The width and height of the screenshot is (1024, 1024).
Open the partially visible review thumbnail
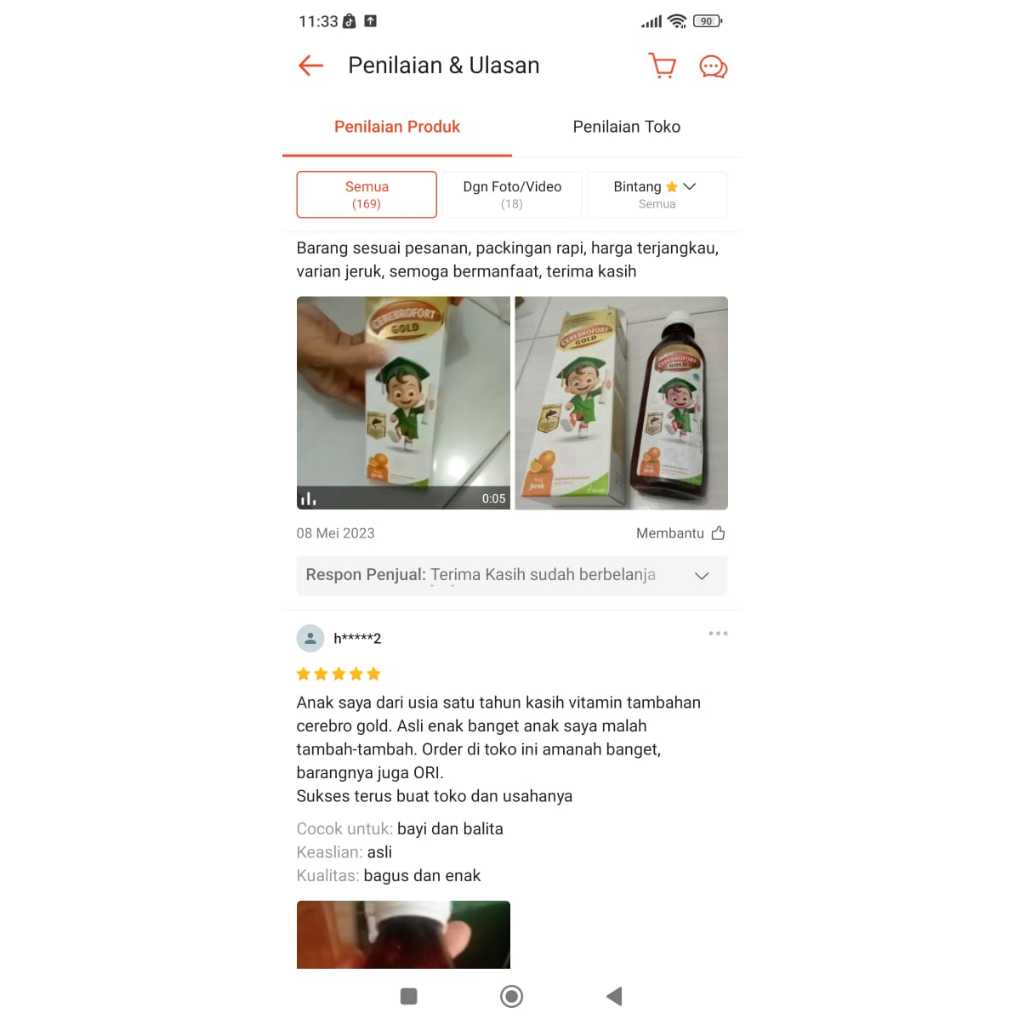pyautogui.click(x=404, y=935)
